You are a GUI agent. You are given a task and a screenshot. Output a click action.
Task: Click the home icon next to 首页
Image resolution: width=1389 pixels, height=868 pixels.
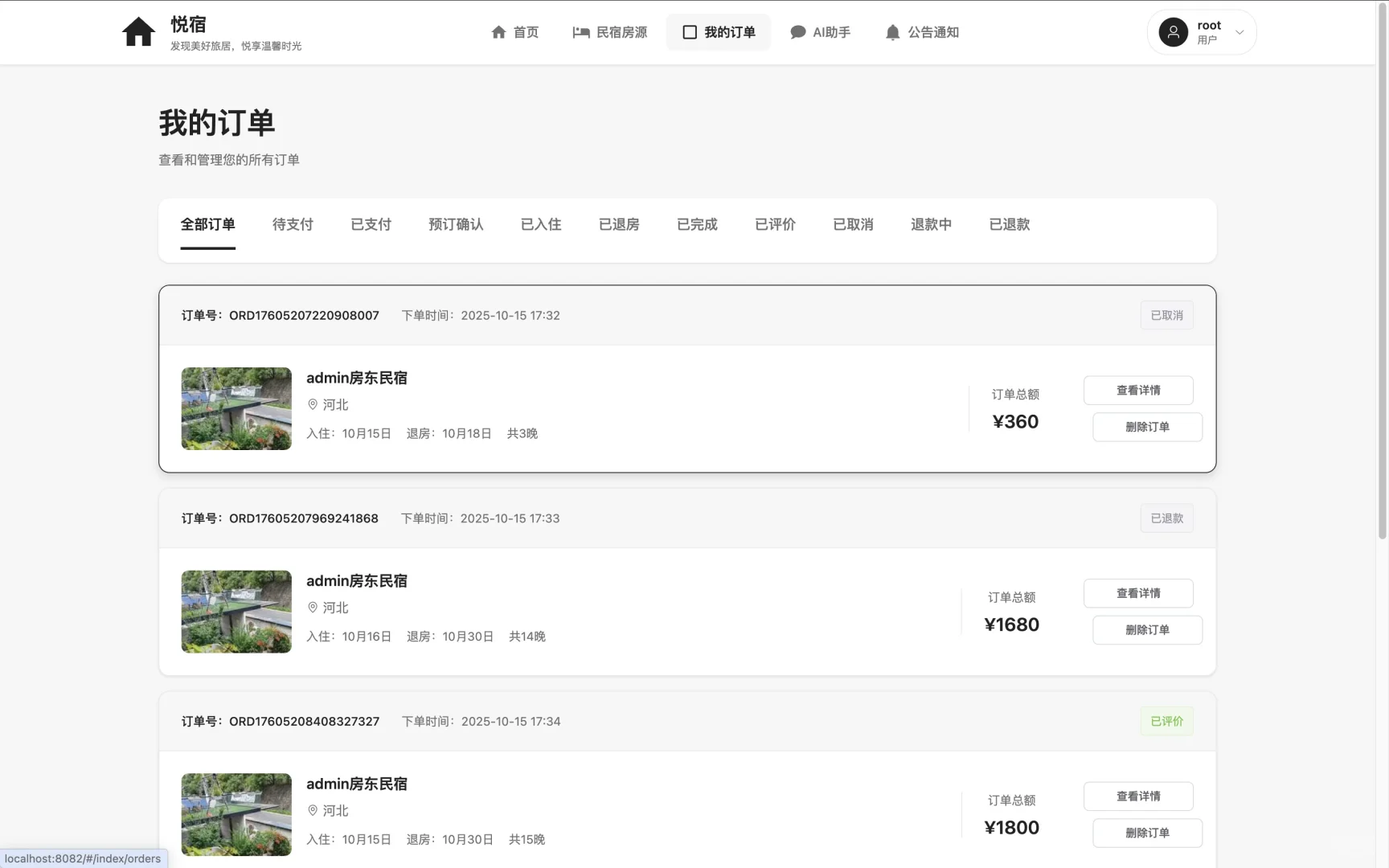(499, 32)
